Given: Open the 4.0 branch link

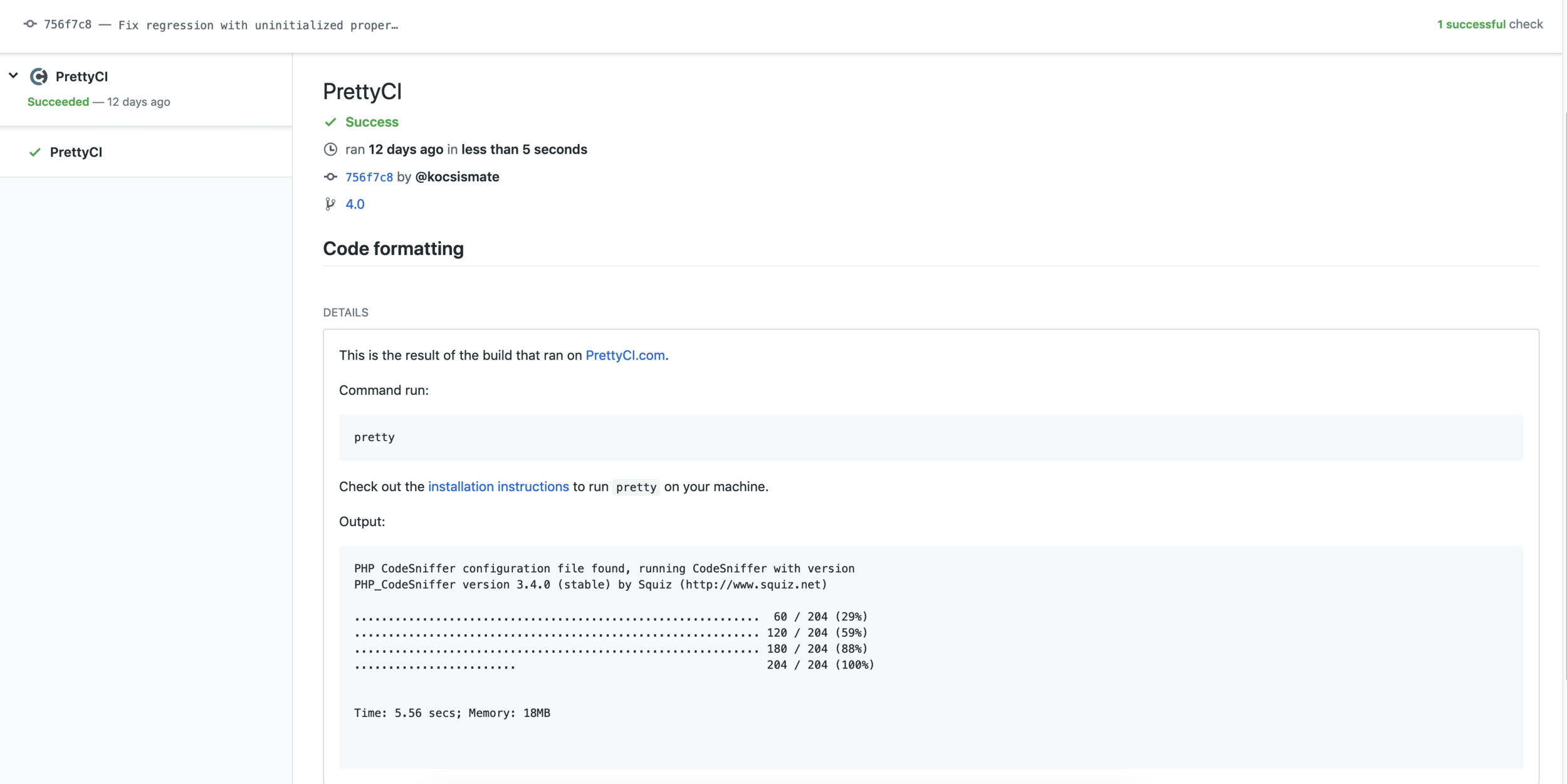Looking at the screenshot, I should [355, 204].
